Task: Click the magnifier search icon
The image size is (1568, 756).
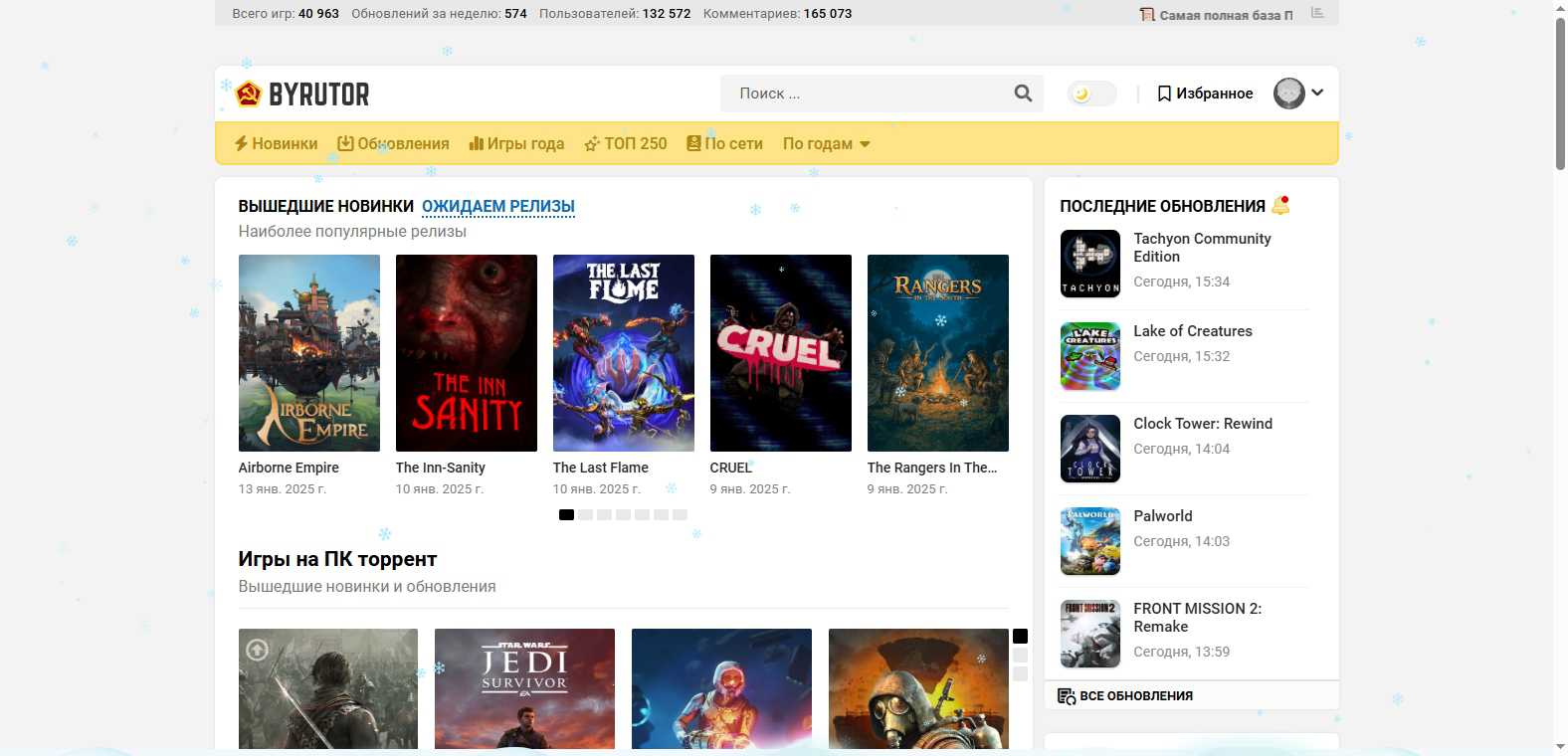Action: point(1023,94)
